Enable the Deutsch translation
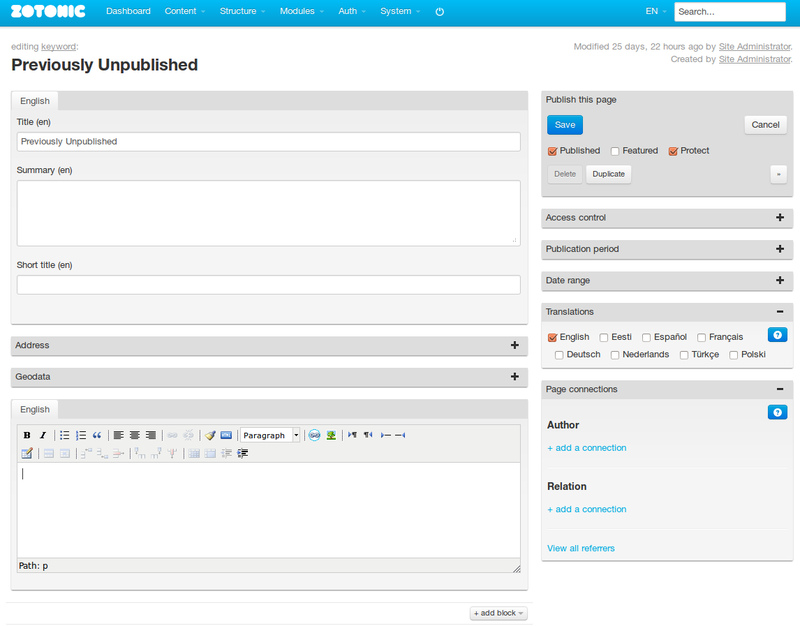The width and height of the screenshot is (800, 626). click(559, 355)
